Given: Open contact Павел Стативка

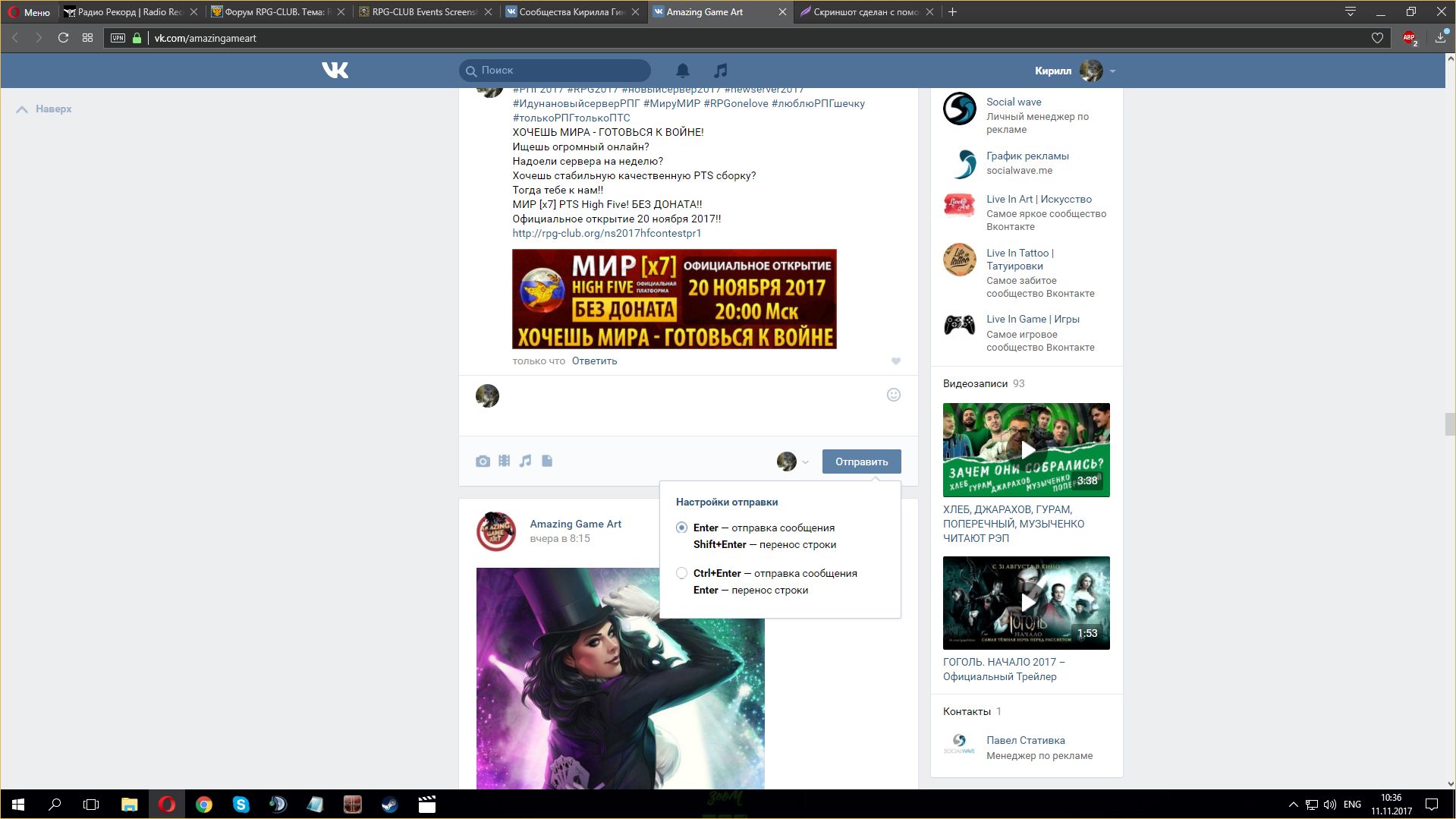Looking at the screenshot, I should pyautogui.click(x=1025, y=740).
